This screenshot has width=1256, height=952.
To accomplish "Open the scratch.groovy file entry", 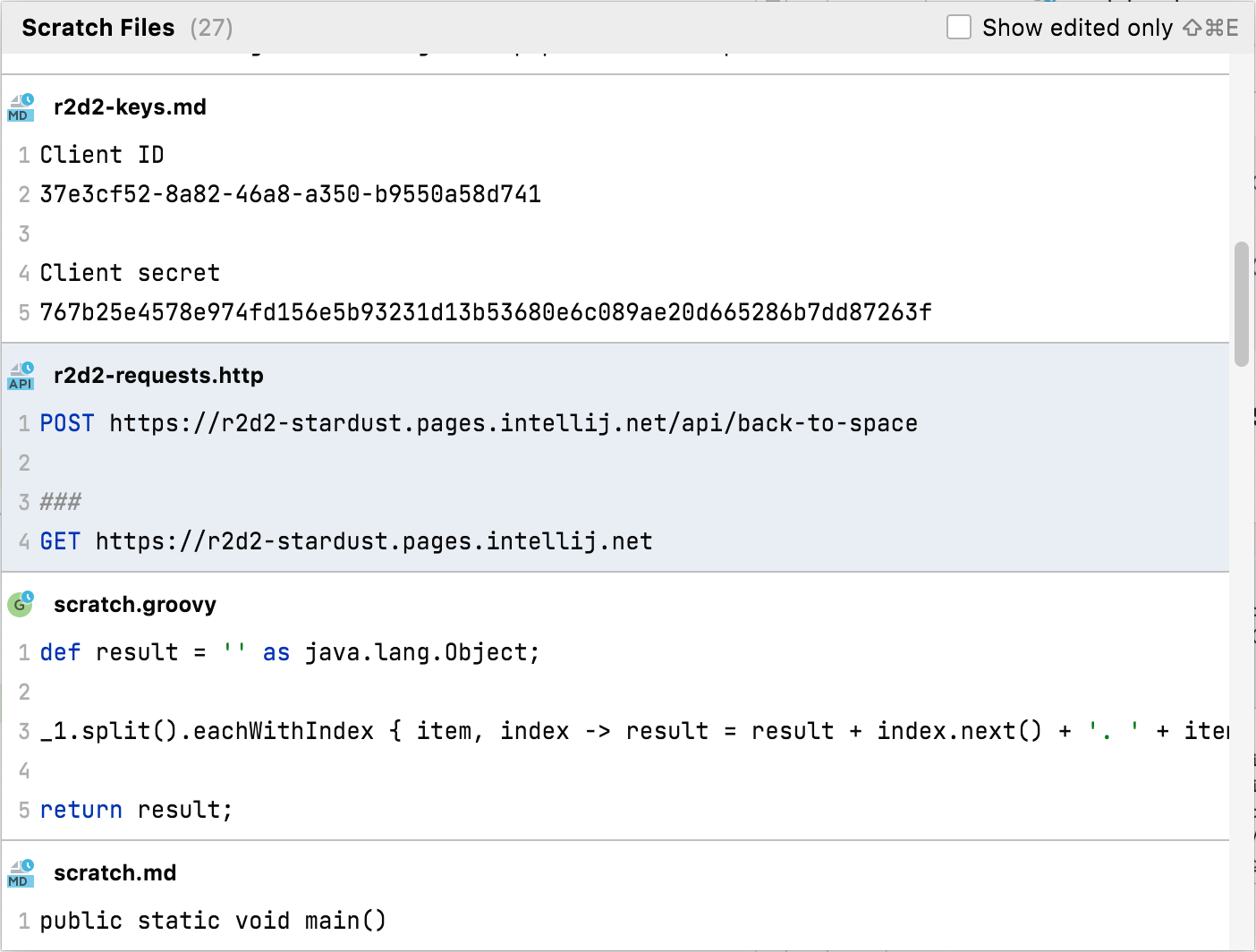I will pyautogui.click(x=135, y=605).
